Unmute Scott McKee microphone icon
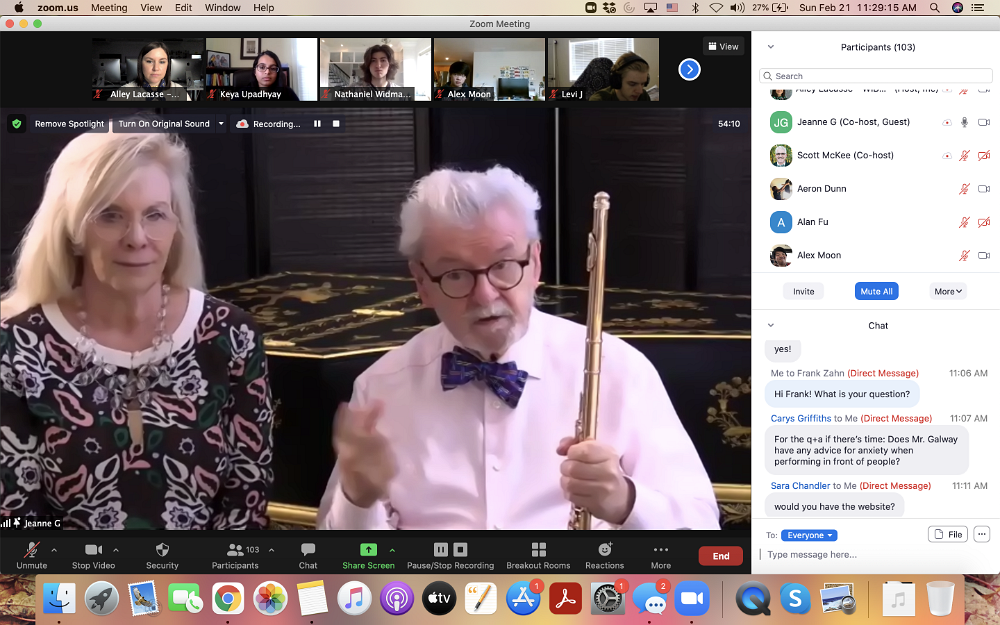Image resolution: width=1000 pixels, height=625 pixels. (964, 155)
